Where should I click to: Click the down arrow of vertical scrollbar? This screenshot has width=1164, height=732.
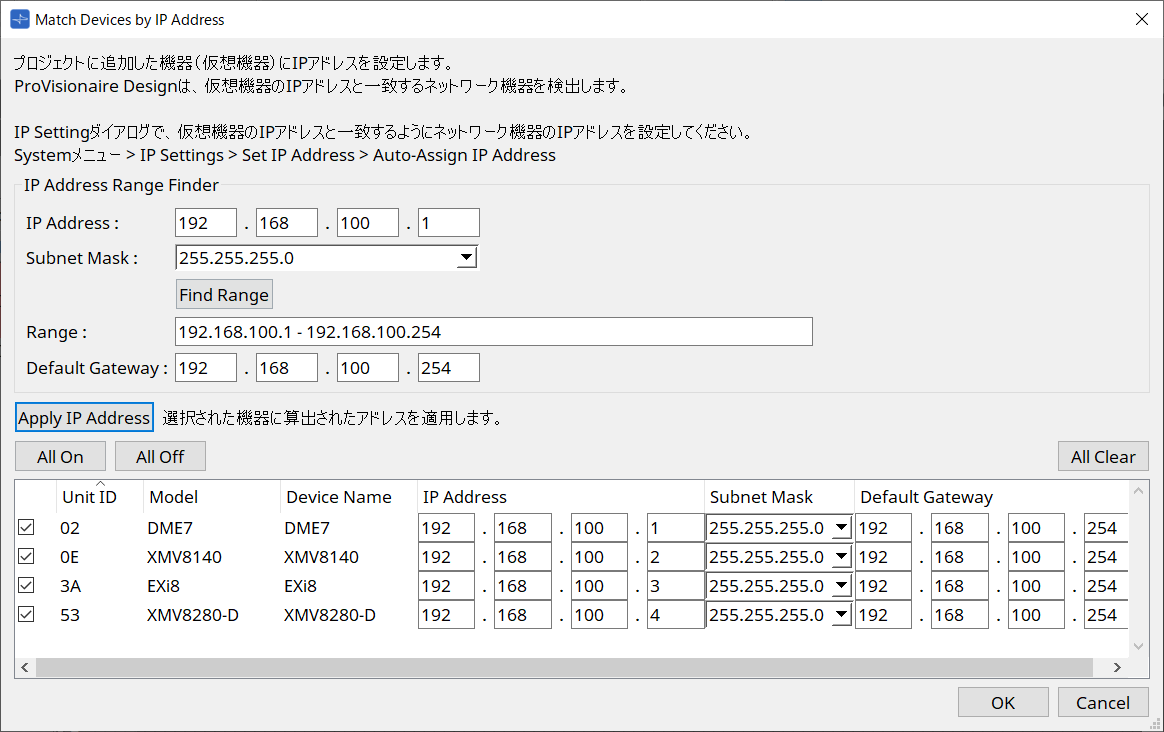[x=1138, y=647]
